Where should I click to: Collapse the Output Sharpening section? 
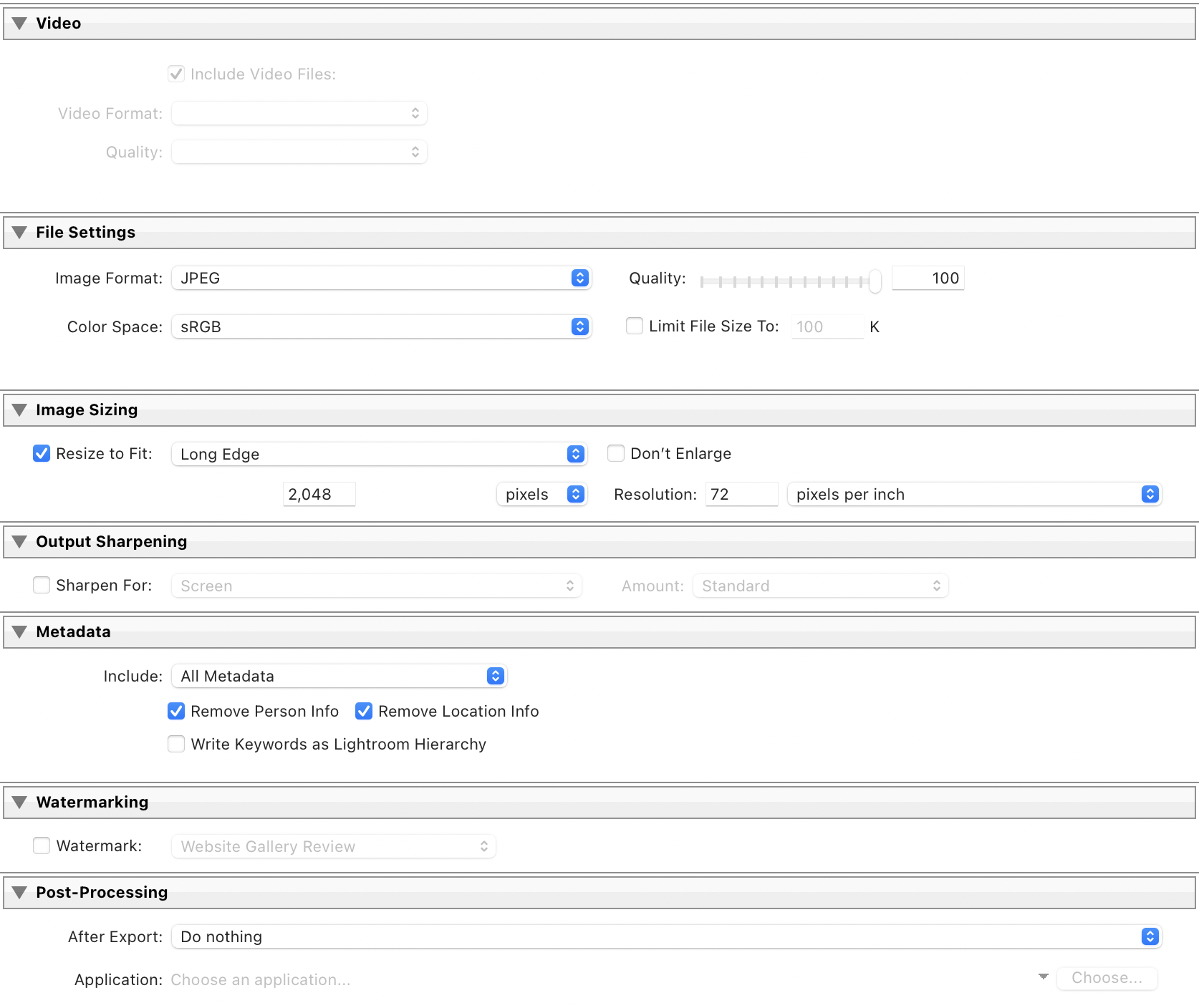tap(20, 542)
